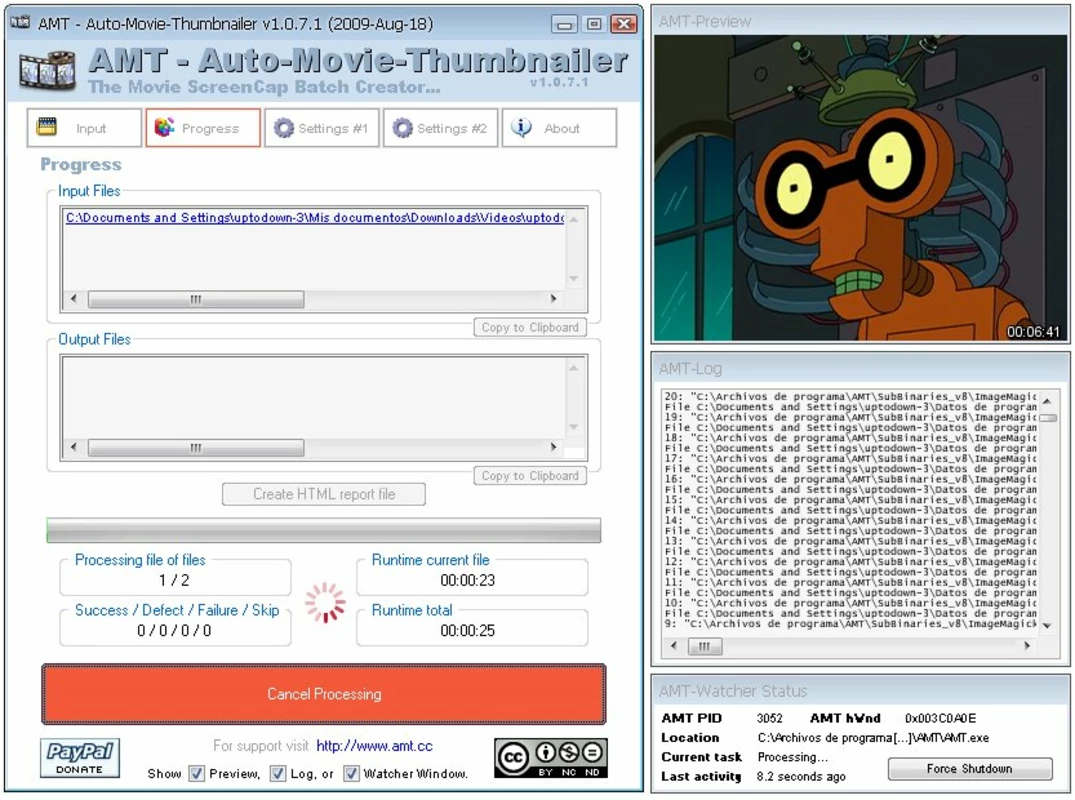The image size is (1075, 800).
Task: Click Force Shutdown in Watcher Status
Action: [x=969, y=768]
